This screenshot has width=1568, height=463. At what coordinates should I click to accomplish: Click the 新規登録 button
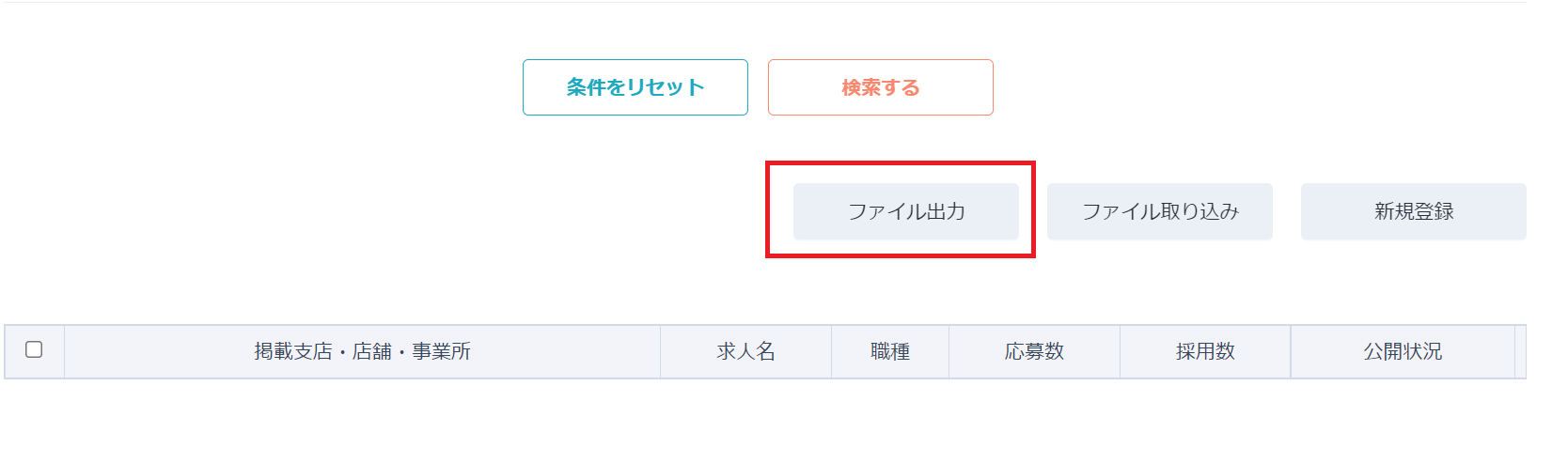click(1413, 211)
